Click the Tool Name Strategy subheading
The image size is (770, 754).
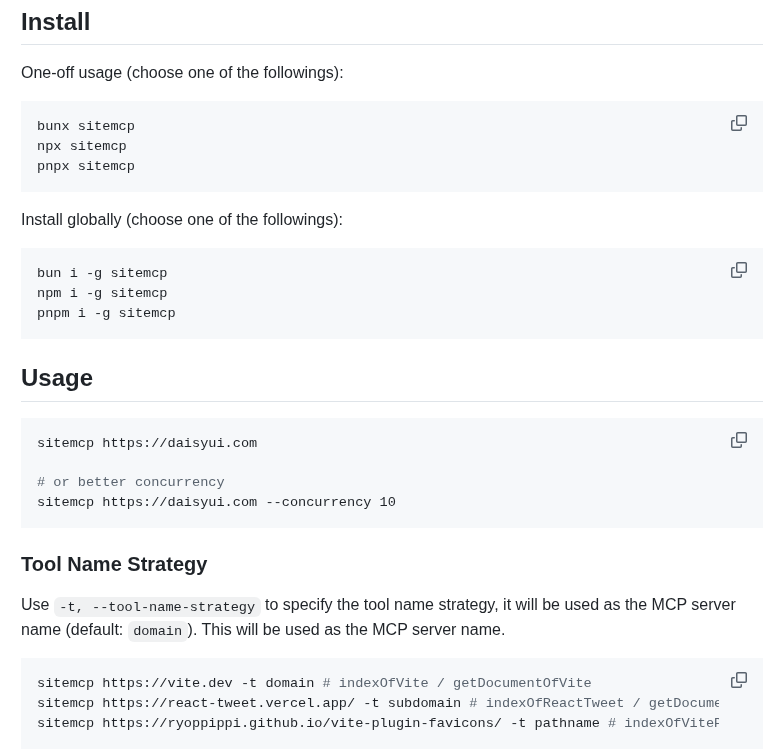114,564
